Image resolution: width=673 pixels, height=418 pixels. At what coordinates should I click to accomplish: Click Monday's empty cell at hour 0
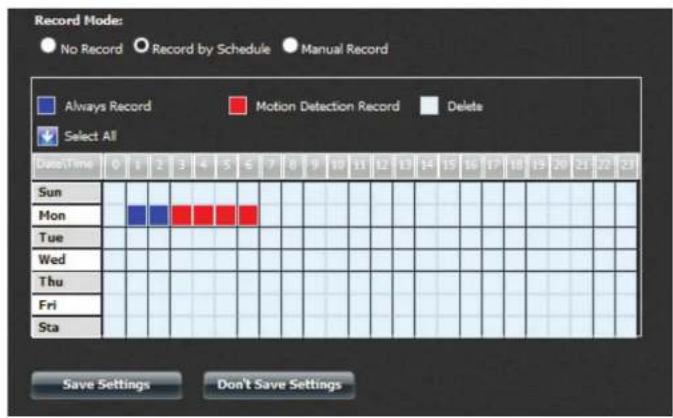tap(115, 215)
